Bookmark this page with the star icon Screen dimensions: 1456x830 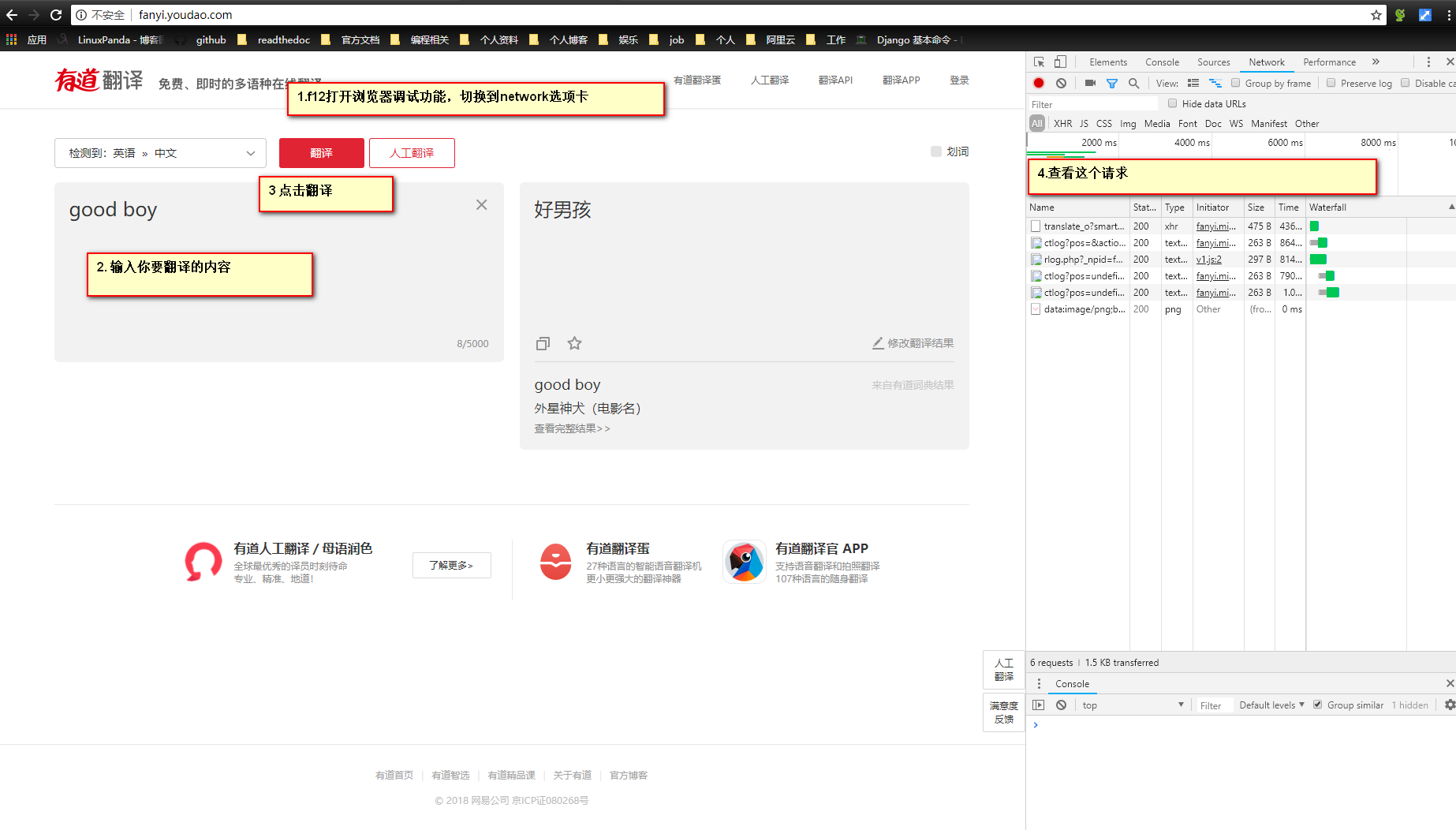tap(1376, 14)
